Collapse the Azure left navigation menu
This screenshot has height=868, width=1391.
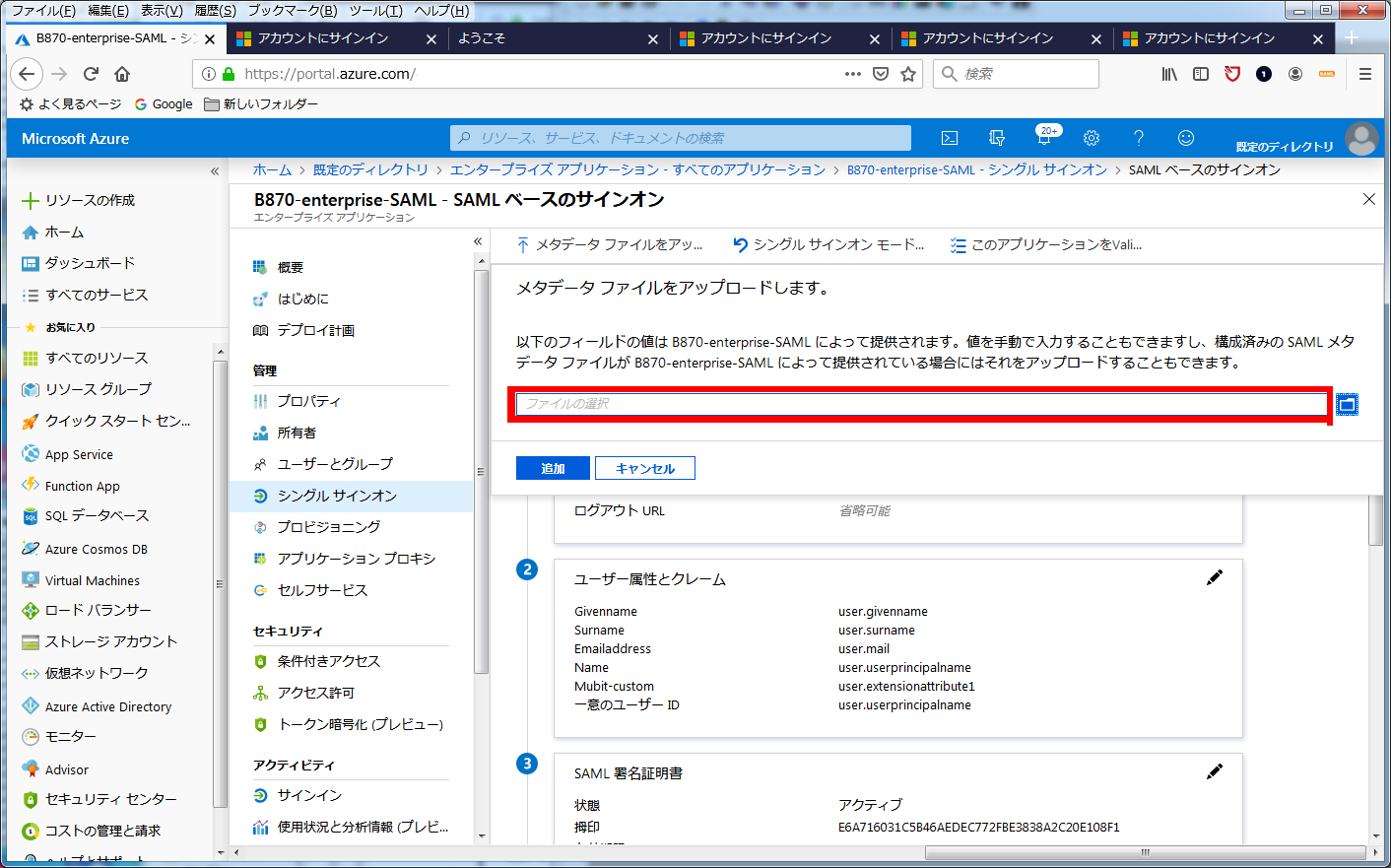click(215, 171)
